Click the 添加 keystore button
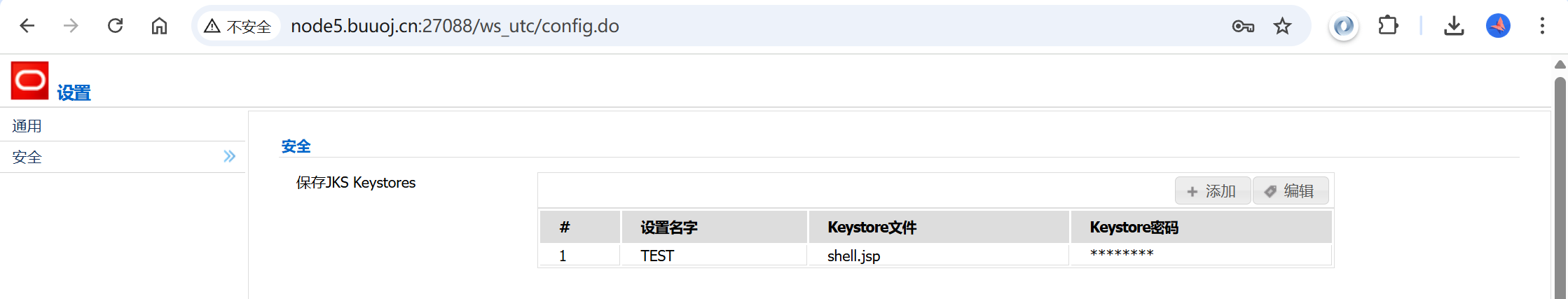Screen dimensions: 1568x299 point(1212,191)
